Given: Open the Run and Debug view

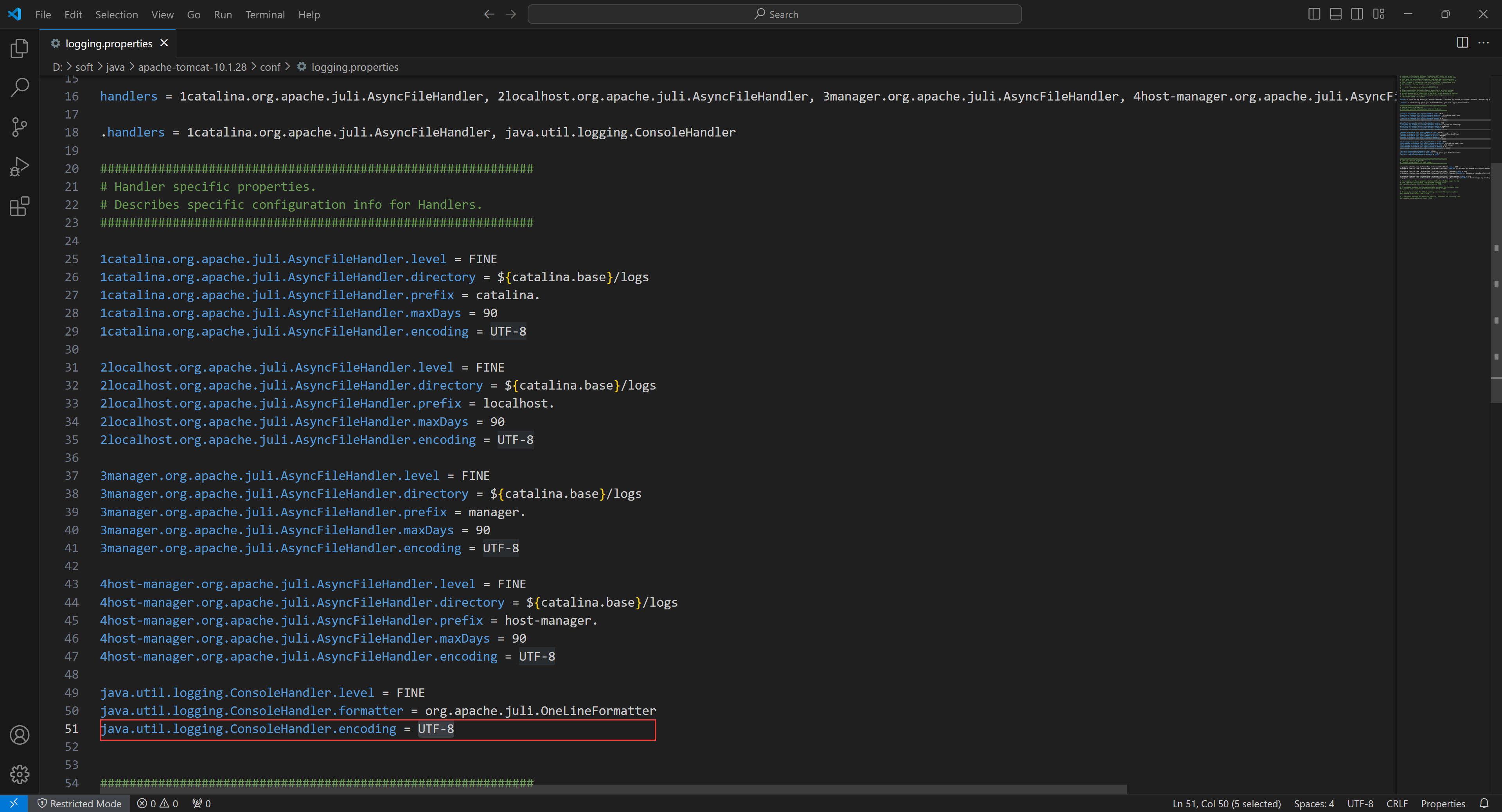Looking at the screenshot, I should pos(19,167).
